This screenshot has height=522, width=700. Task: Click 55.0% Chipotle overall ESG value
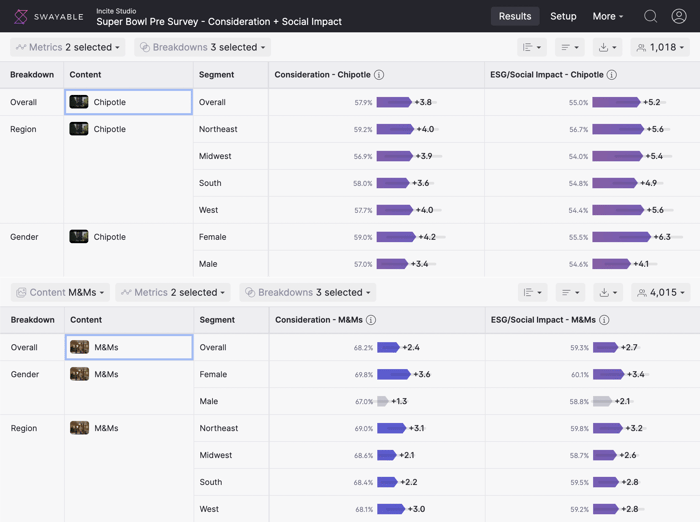[579, 102]
